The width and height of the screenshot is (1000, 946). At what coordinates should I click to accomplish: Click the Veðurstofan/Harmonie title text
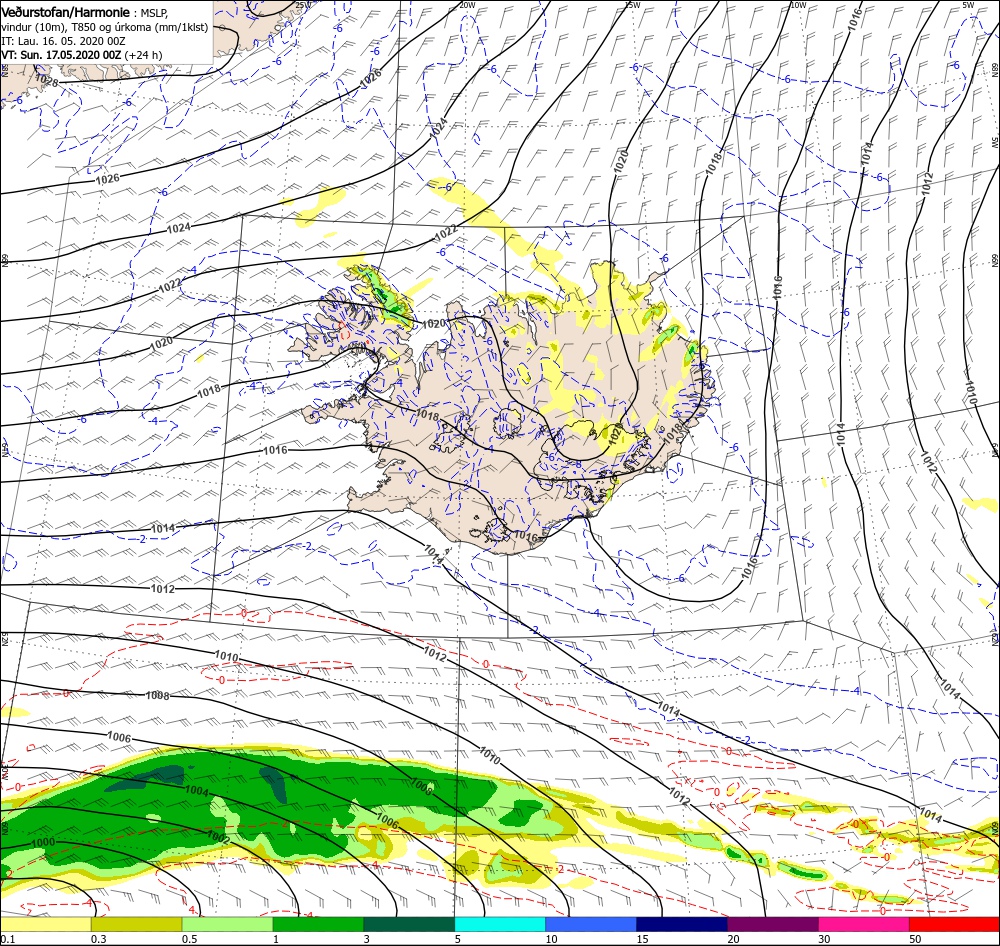(66, 13)
